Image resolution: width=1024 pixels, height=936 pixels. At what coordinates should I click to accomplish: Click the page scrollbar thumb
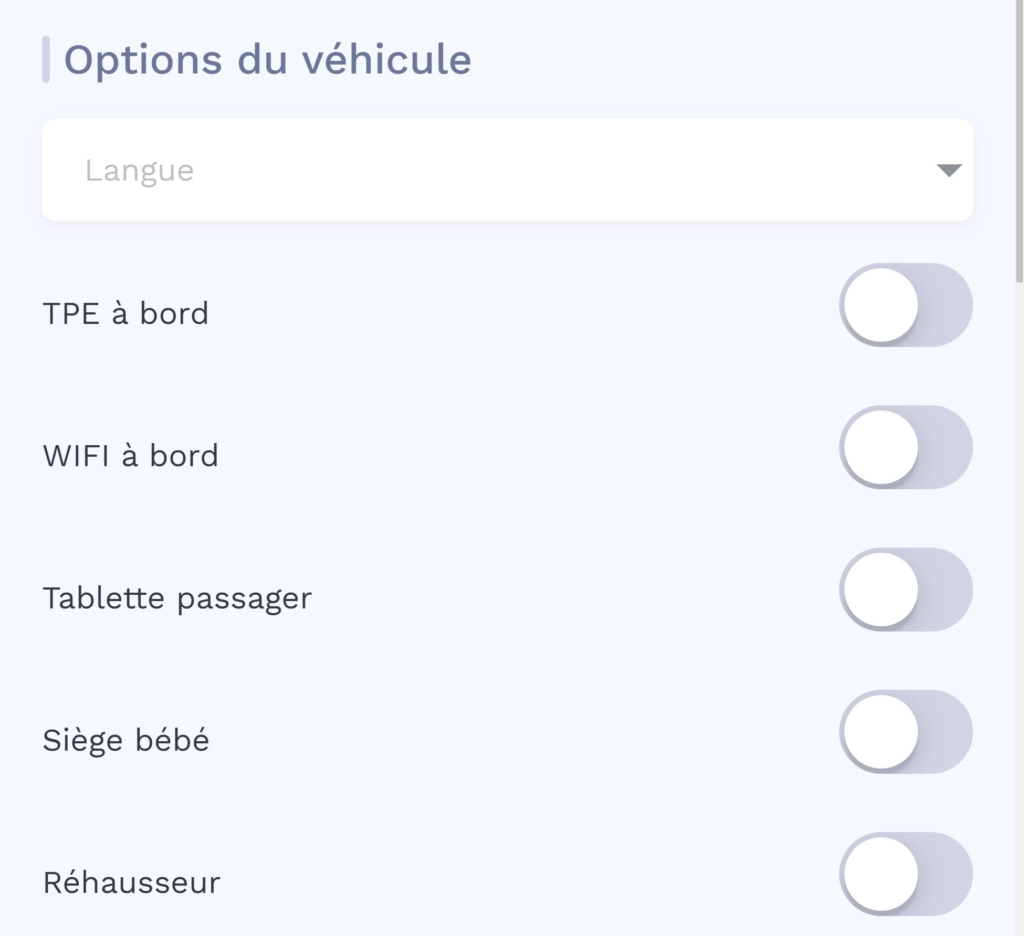[1019, 140]
